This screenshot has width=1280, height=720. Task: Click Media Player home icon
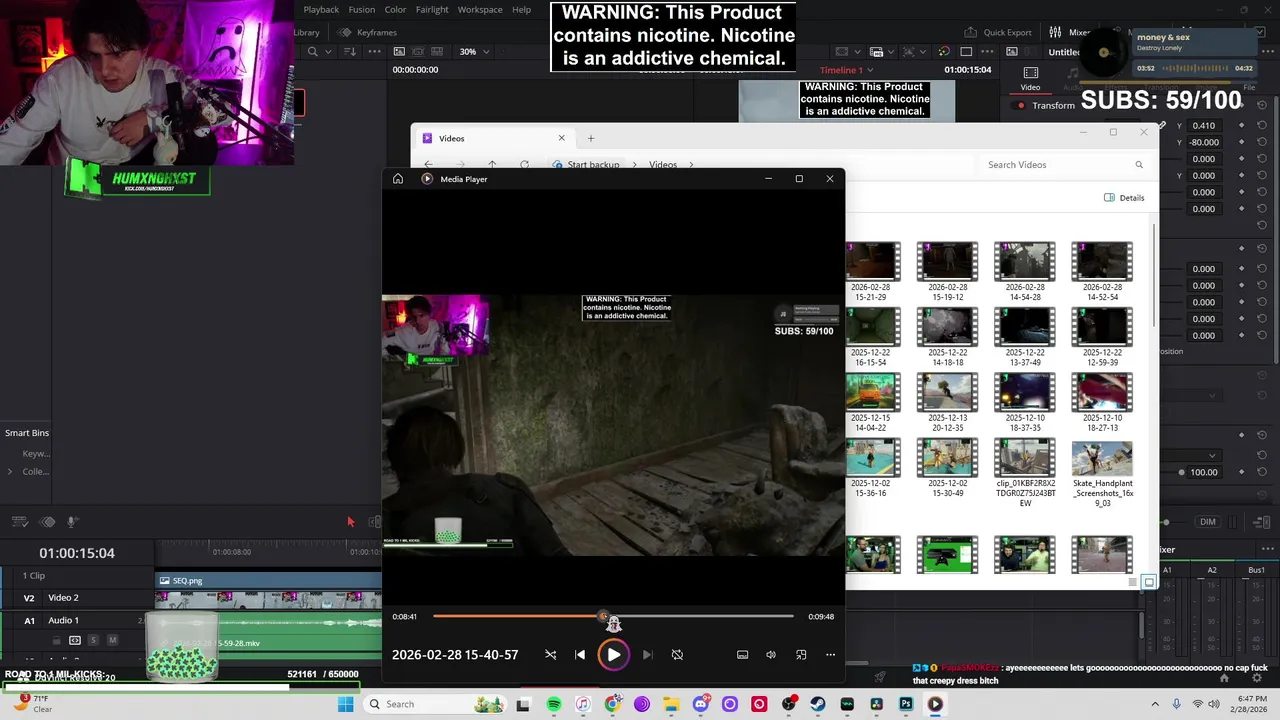point(398,179)
